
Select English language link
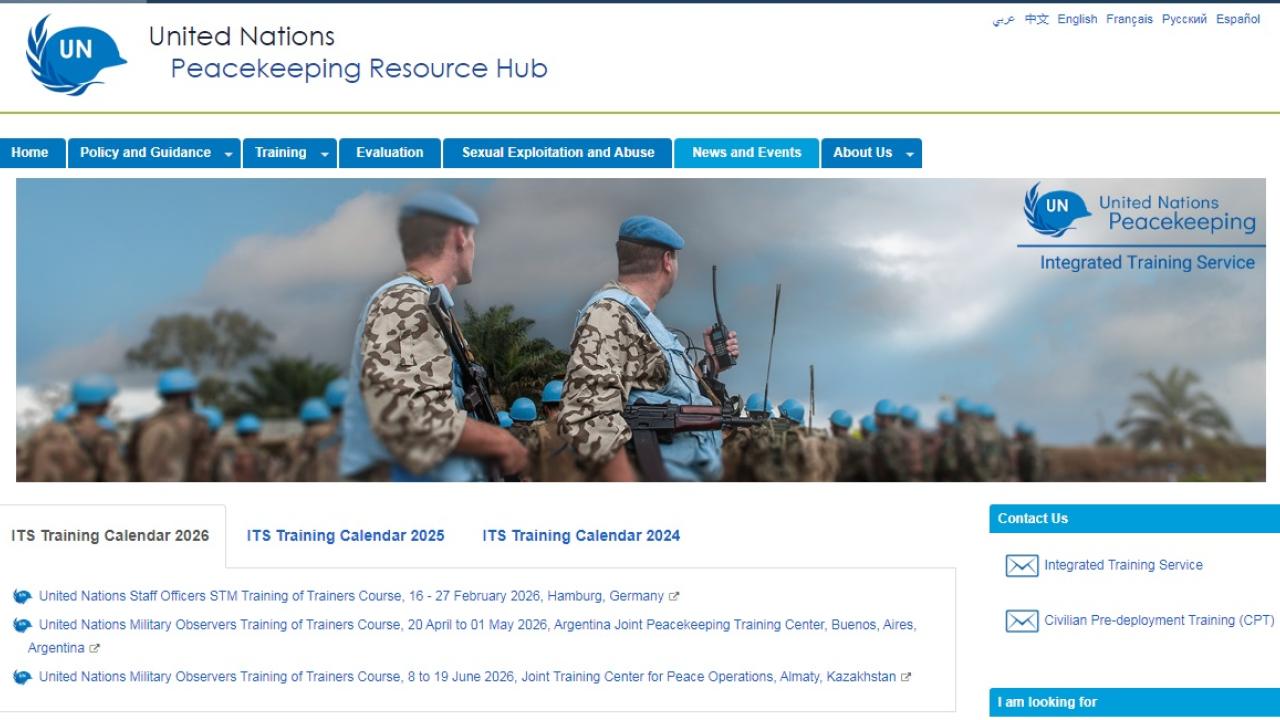click(1077, 19)
